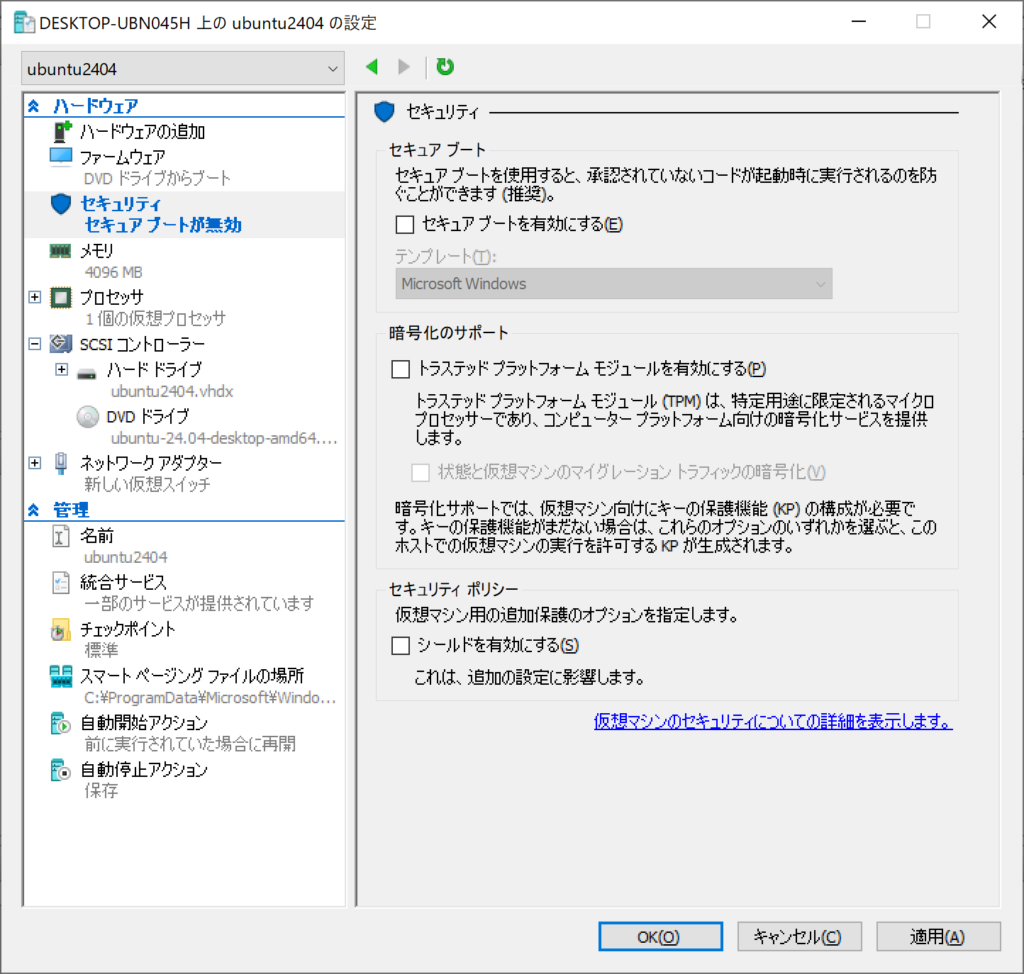Expand the Network Adapter (ネットワーク アダプター) node

pyautogui.click(x=35, y=463)
